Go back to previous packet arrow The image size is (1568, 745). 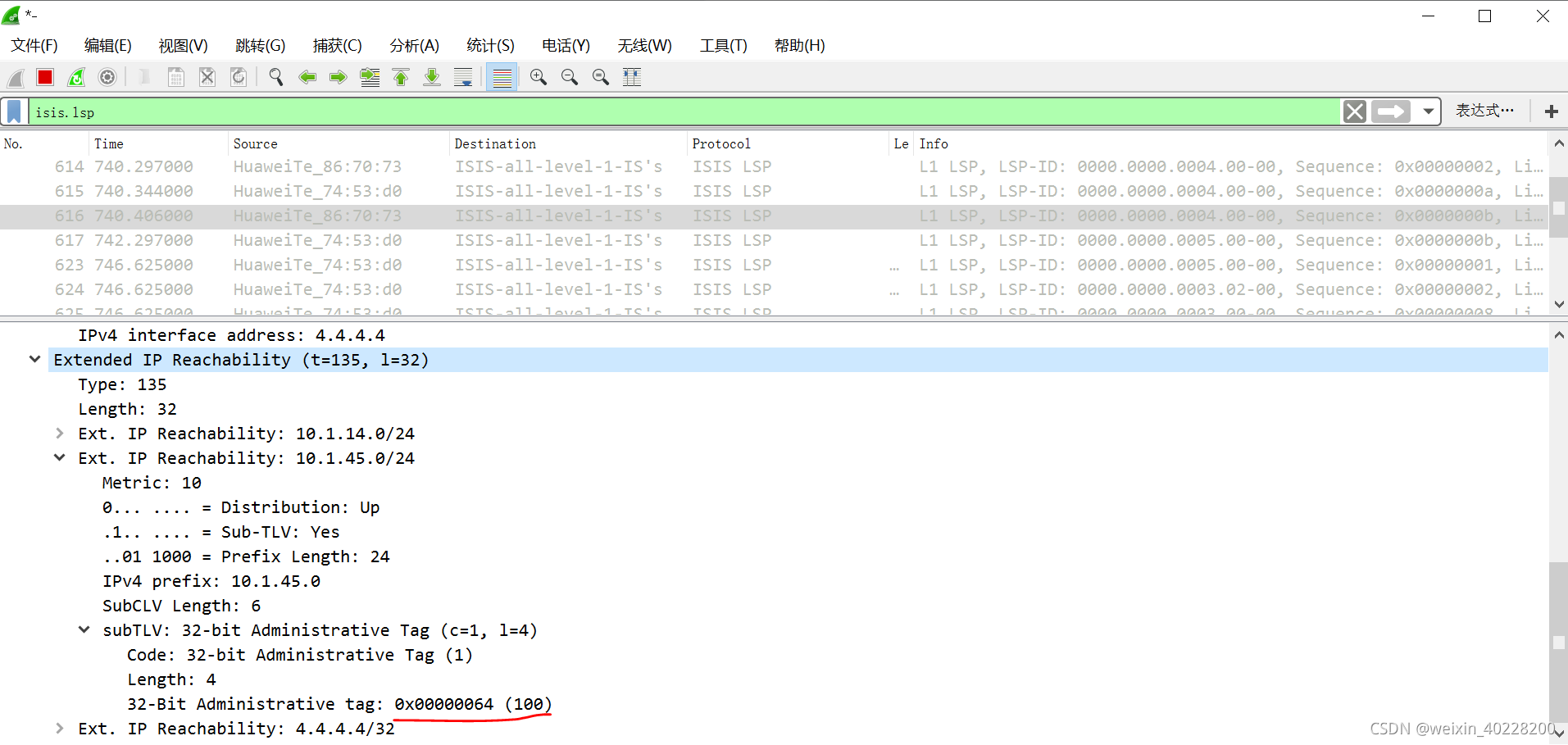307,78
